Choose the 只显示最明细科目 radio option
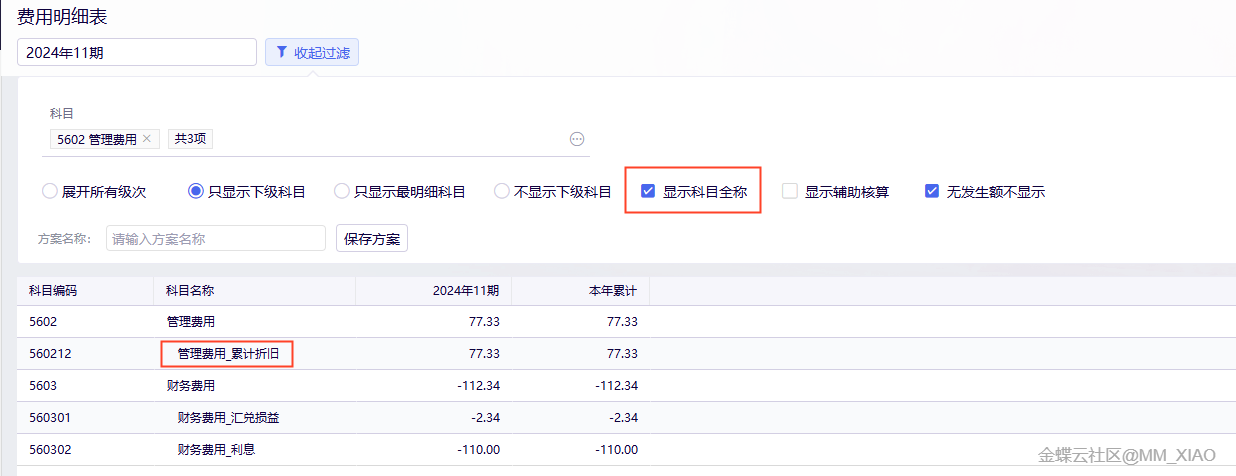Screen dimensions: 1236x476 coord(342,191)
